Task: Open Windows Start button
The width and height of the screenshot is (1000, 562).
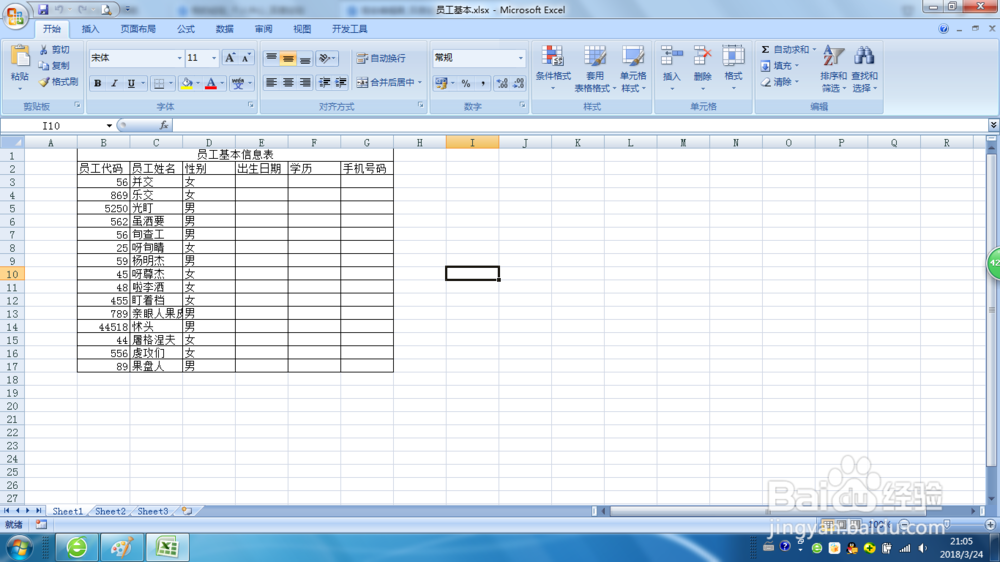Action: point(19,547)
